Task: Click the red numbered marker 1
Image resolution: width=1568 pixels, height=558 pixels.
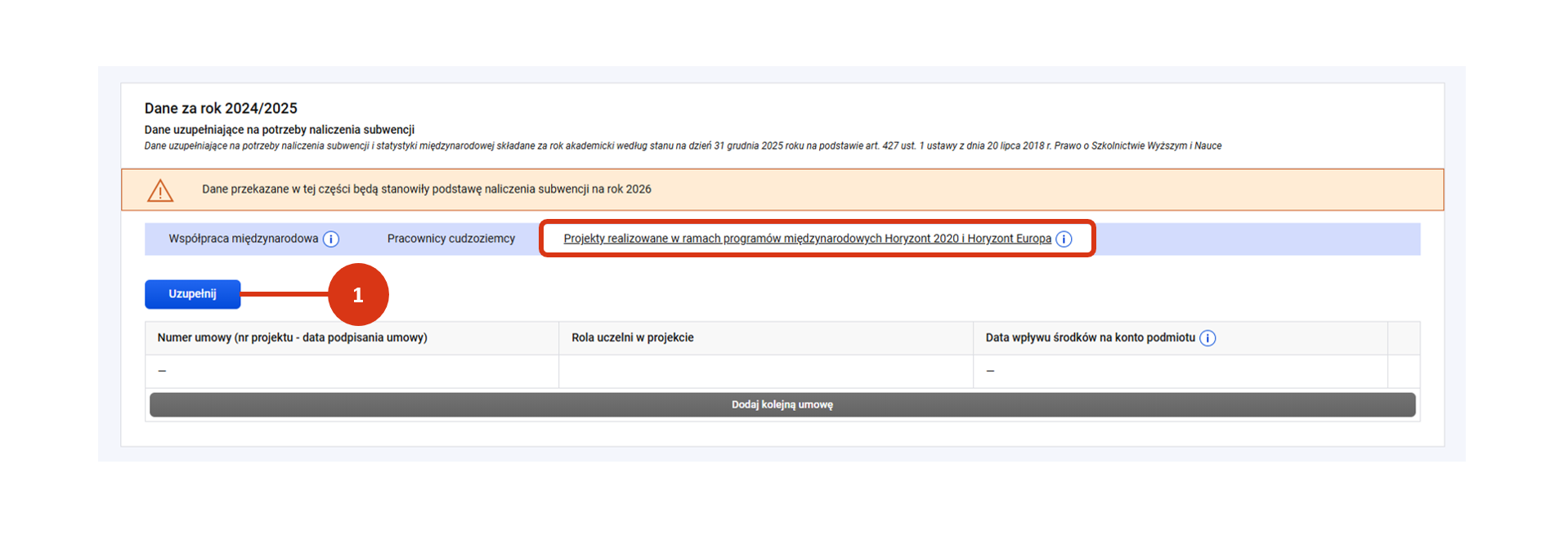Action: pos(358,294)
